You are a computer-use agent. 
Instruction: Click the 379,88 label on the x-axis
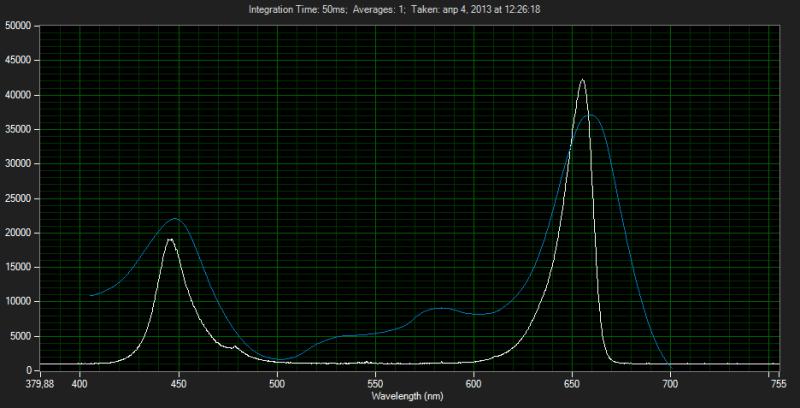click(38, 381)
